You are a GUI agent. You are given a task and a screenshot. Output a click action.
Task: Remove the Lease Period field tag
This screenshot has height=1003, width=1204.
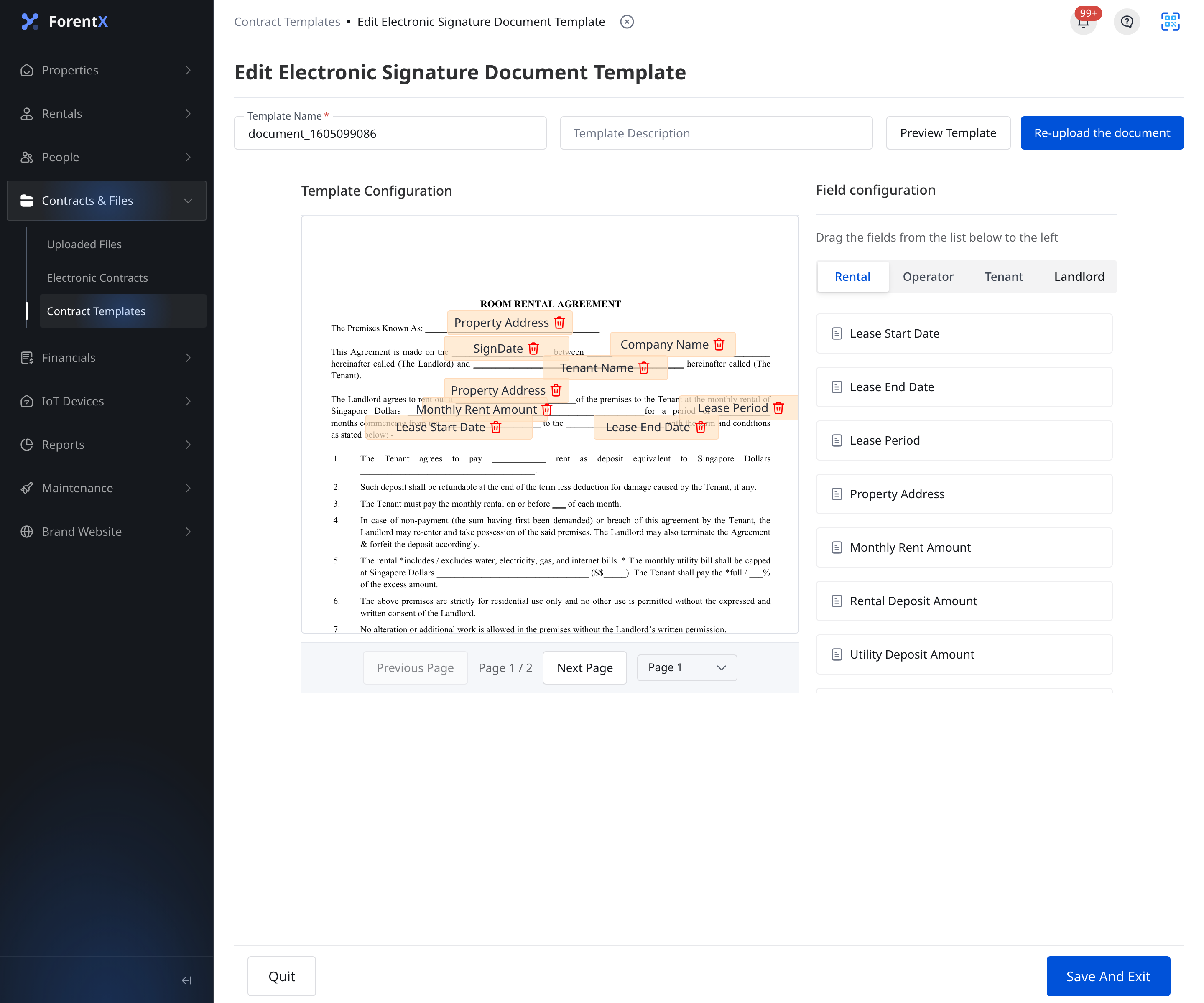[x=778, y=408]
